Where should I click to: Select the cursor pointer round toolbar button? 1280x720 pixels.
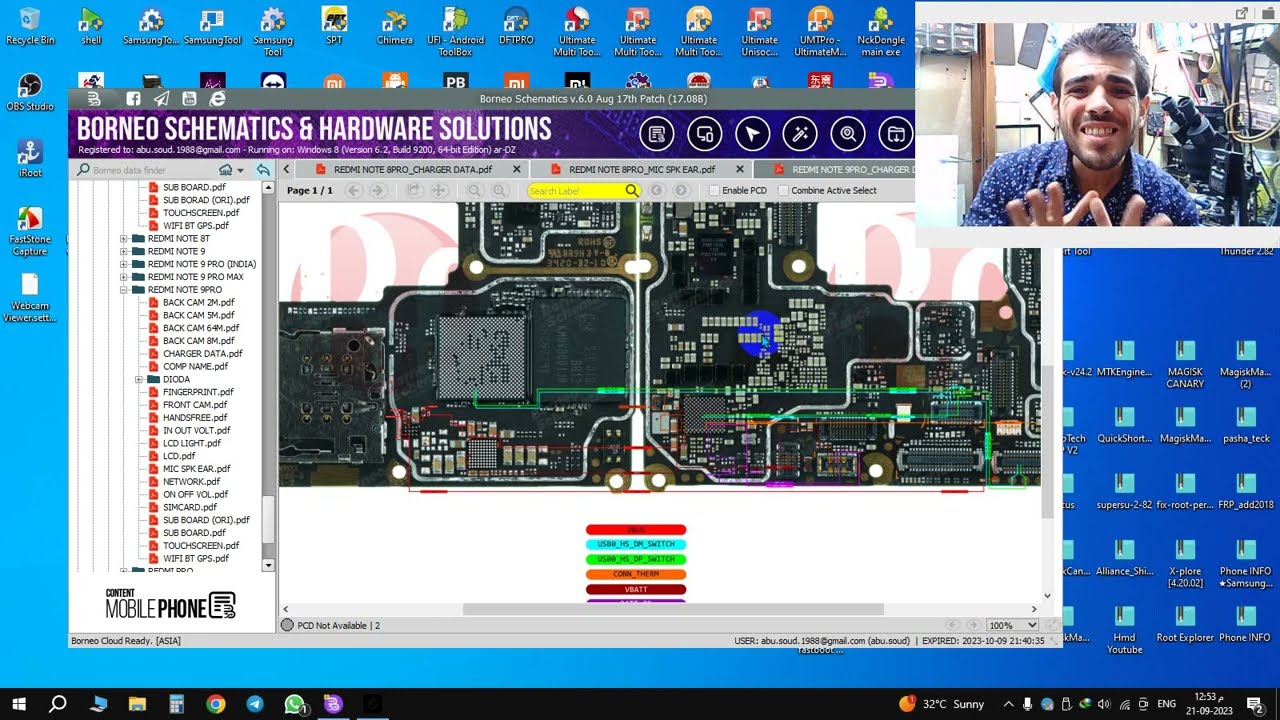coord(752,134)
